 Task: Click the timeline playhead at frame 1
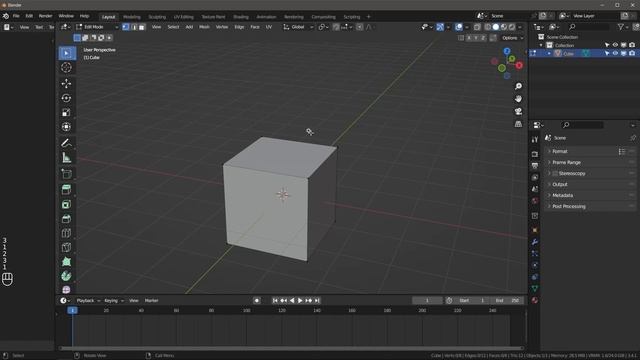[72, 311]
